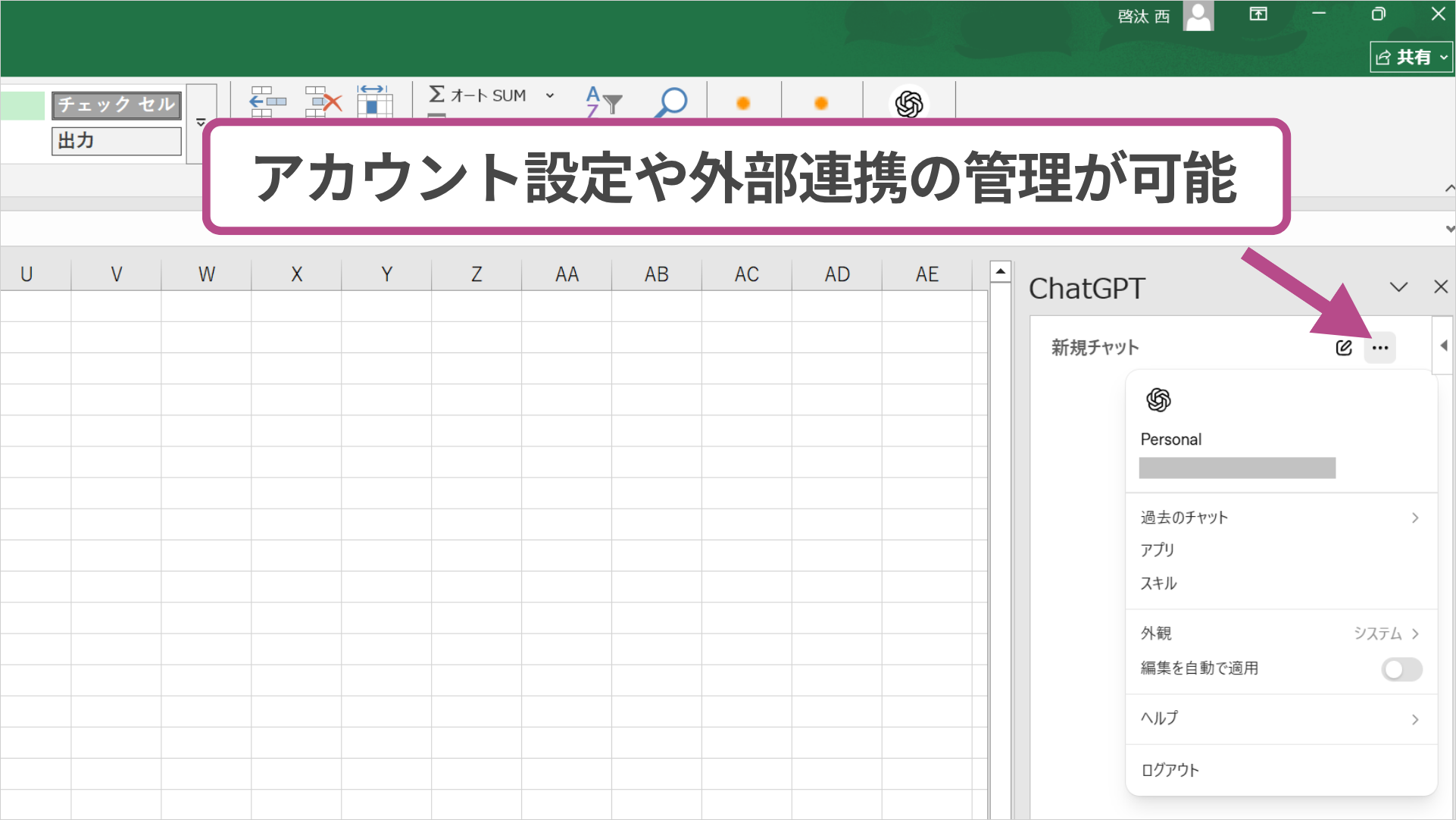Click the Insert cells icon
The width and height of the screenshot is (1456, 820).
pos(267,102)
